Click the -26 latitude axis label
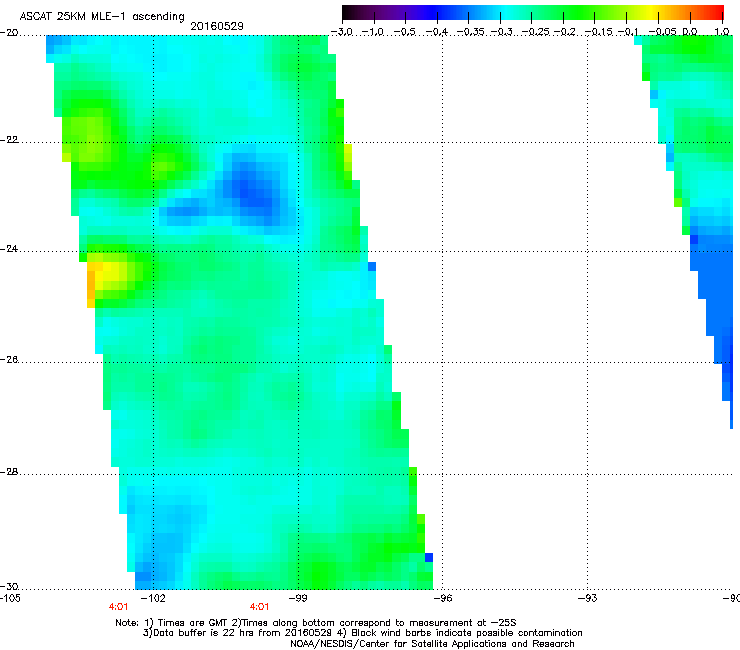This screenshot has height=650, width=740. pyautogui.click(x=9, y=360)
